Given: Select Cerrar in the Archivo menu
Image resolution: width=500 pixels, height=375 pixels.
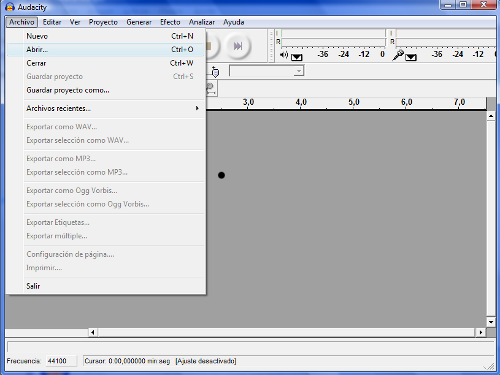Looking at the screenshot, I should (x=106, y=63).
